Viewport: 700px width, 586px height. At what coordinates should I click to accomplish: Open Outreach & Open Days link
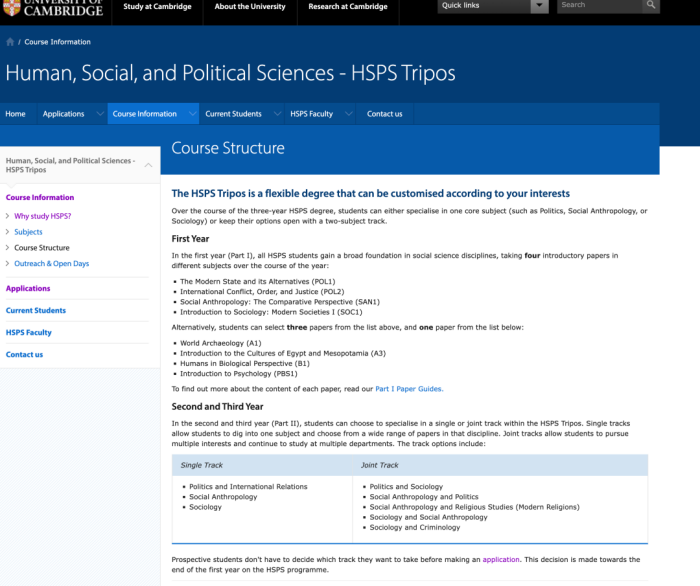(x=51, y=263)
